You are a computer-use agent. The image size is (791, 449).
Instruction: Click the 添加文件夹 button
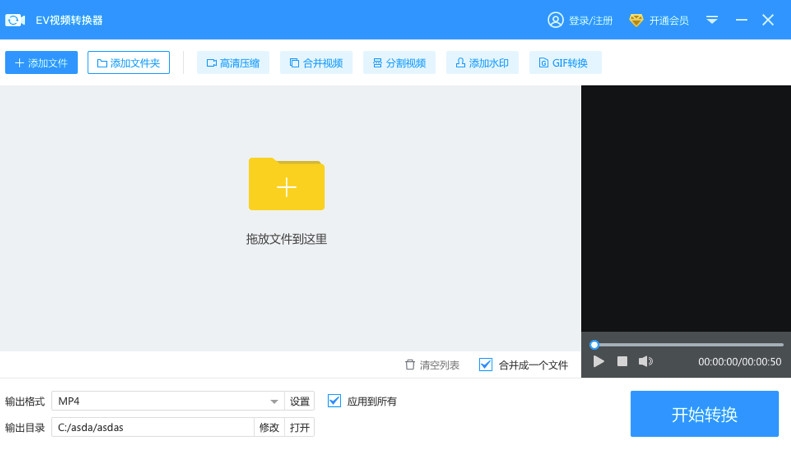(x=128, y=63)
